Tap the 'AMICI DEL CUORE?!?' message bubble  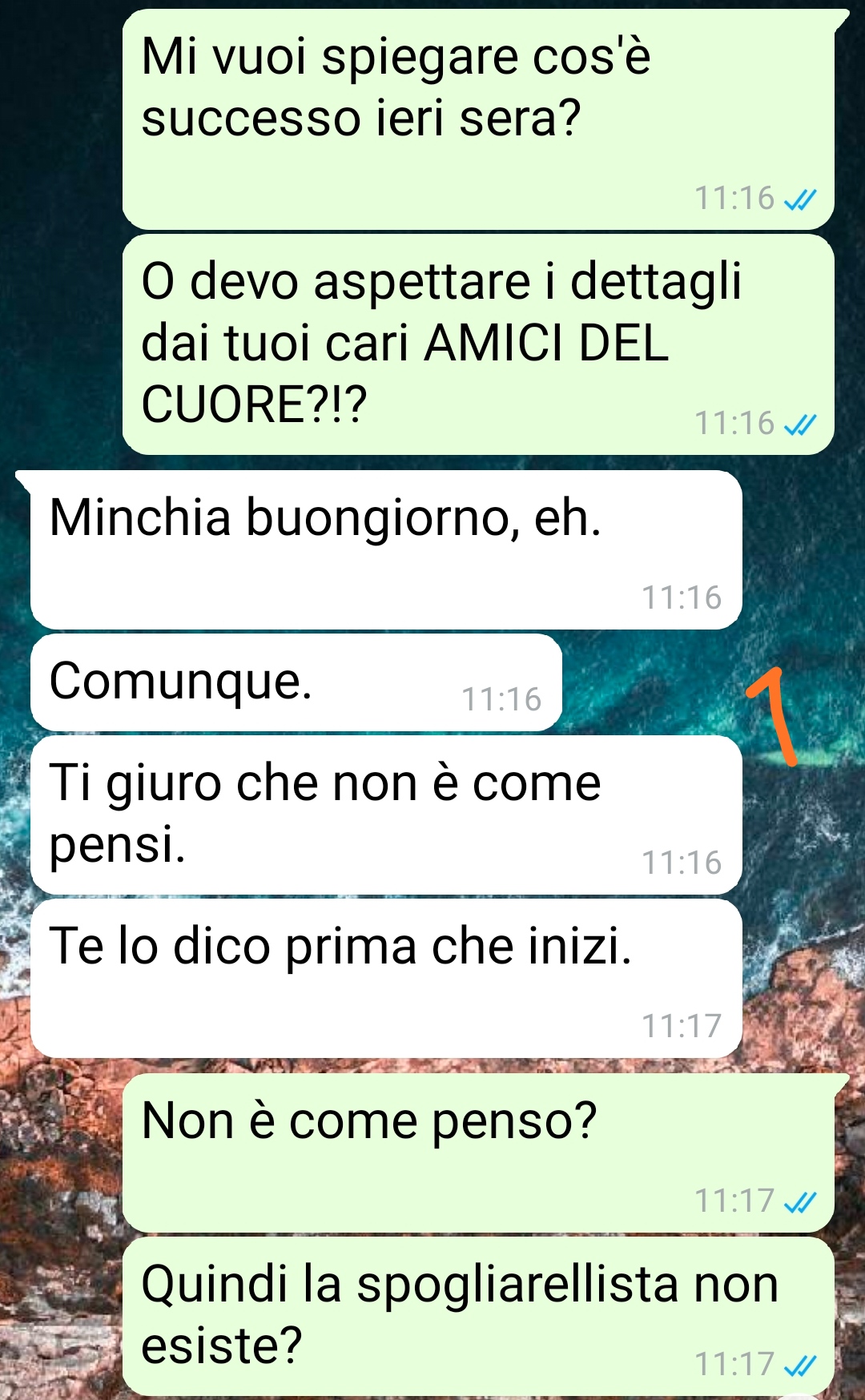[478, 344]
